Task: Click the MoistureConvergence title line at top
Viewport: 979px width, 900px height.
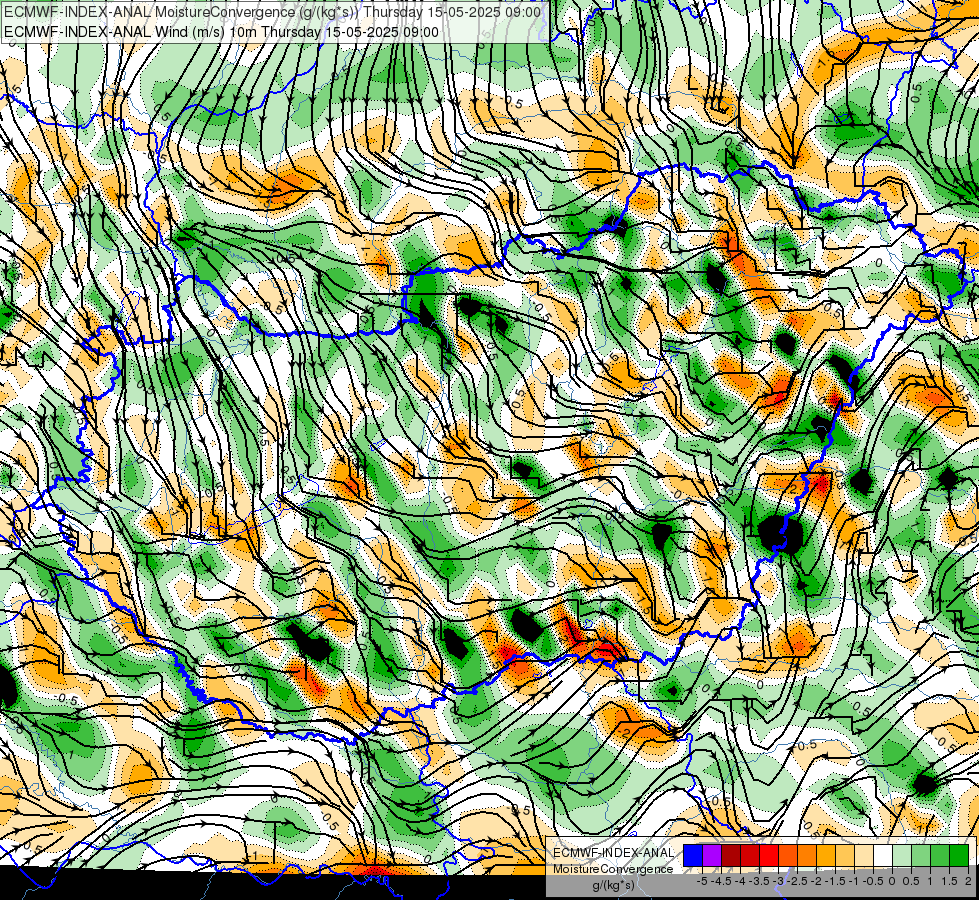Action: coord(272,12)
